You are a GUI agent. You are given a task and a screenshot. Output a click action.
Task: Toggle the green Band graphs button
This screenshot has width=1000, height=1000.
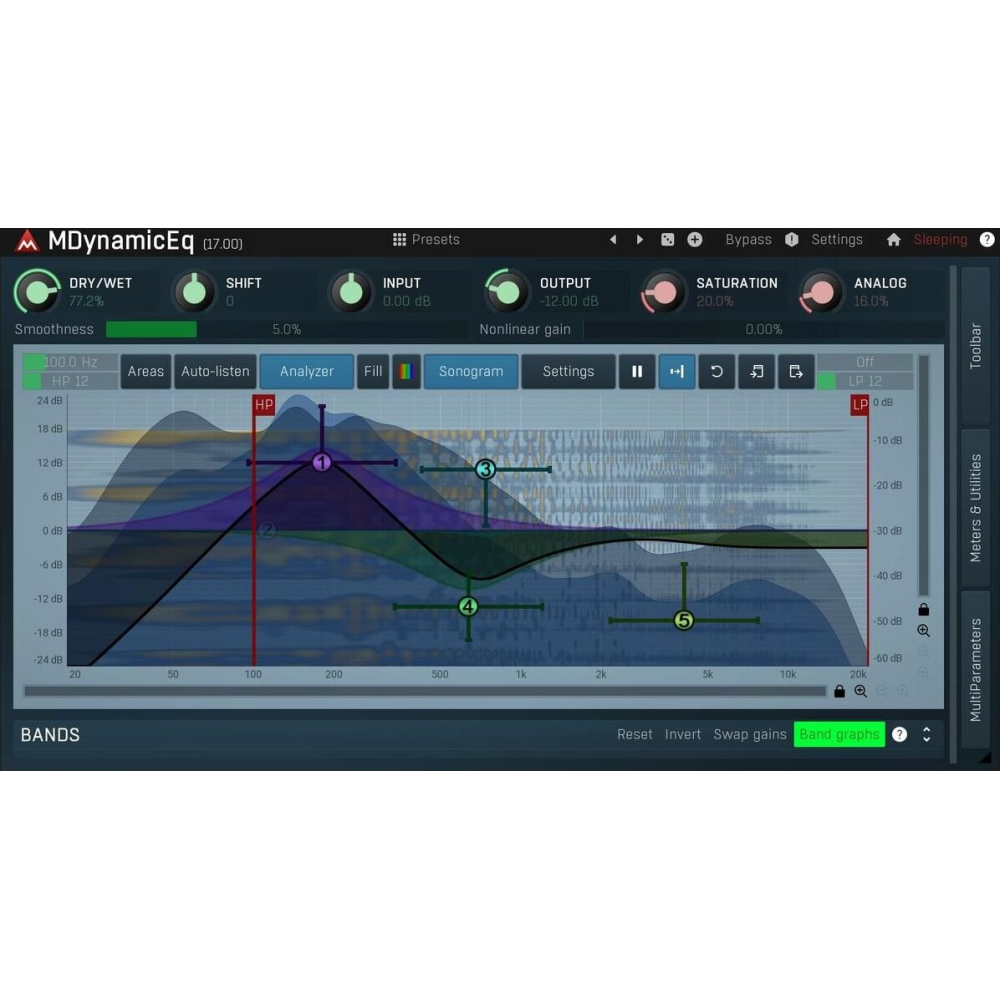pyautogui.click(x=839, y=734)
